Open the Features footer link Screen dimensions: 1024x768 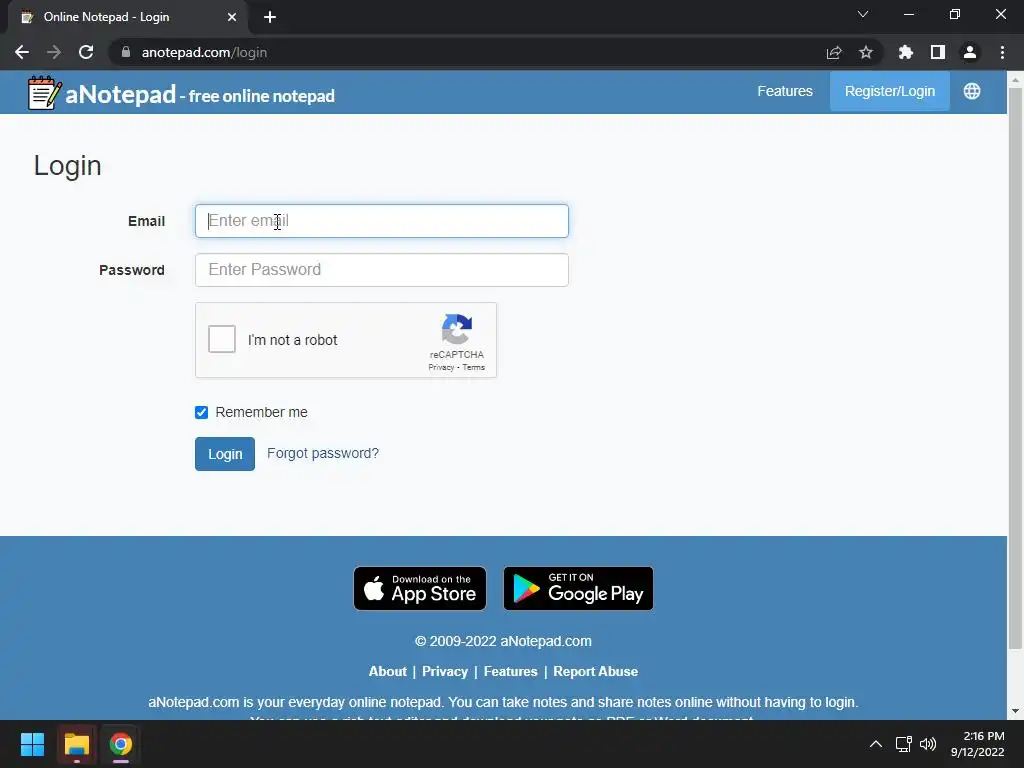pyautogui.click(x=511, y=671)
